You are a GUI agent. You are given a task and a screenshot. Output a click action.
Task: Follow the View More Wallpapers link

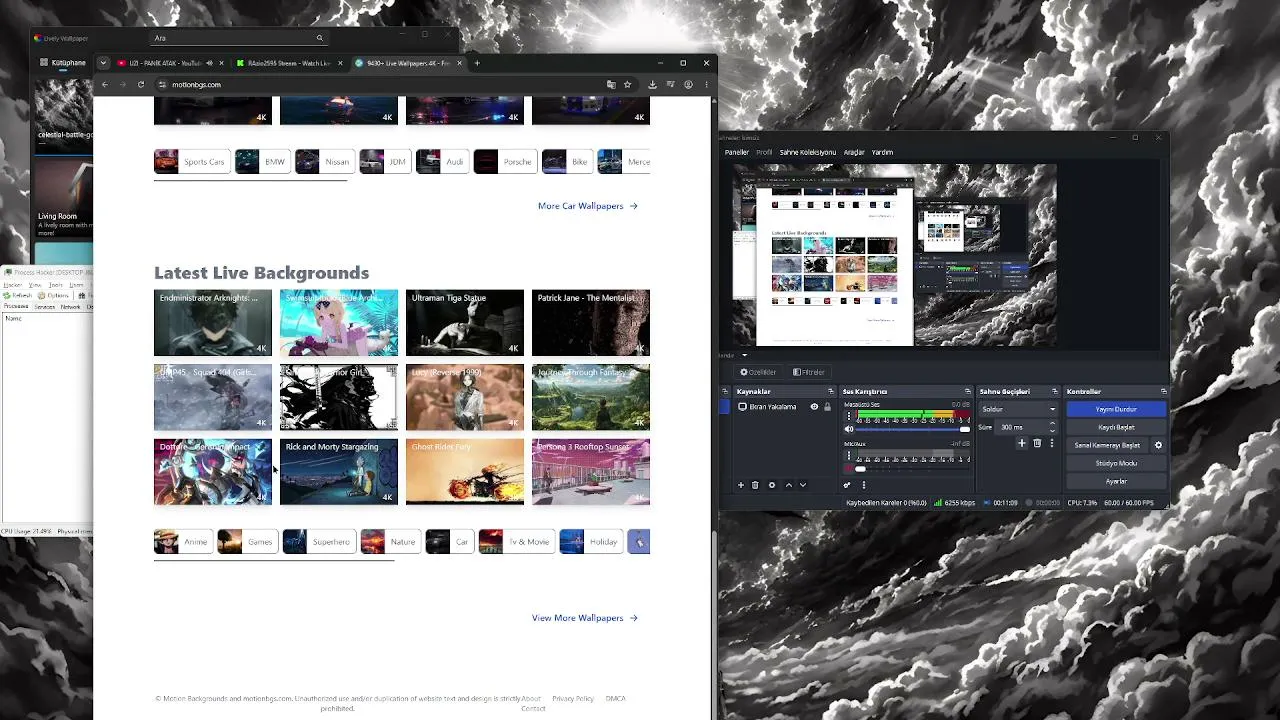click(x=585, y=618)
